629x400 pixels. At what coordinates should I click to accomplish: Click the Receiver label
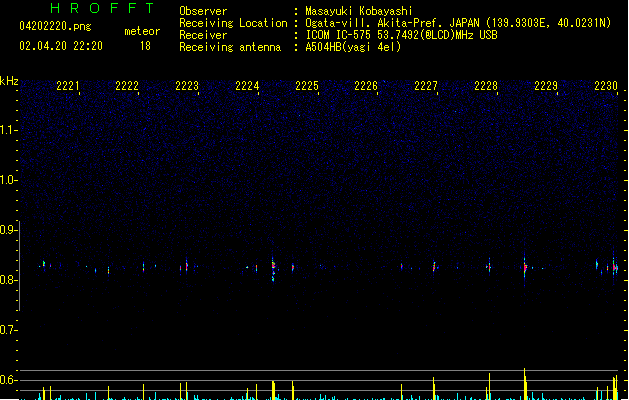(203, 35)
